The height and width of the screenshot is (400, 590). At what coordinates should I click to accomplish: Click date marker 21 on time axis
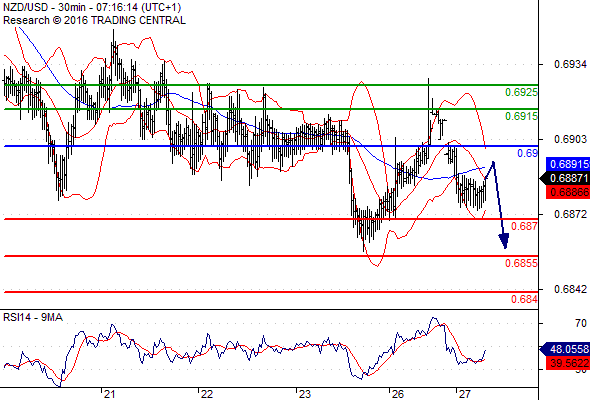point(109,394)
